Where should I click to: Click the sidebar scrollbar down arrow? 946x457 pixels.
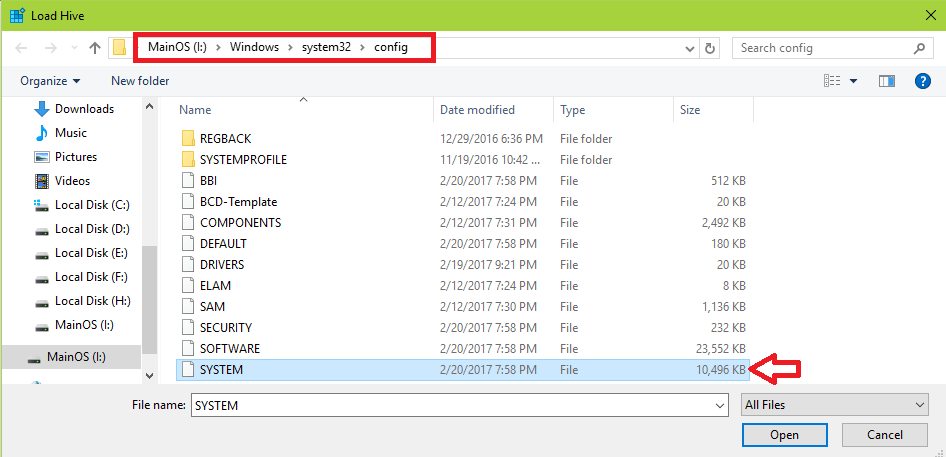150,376
